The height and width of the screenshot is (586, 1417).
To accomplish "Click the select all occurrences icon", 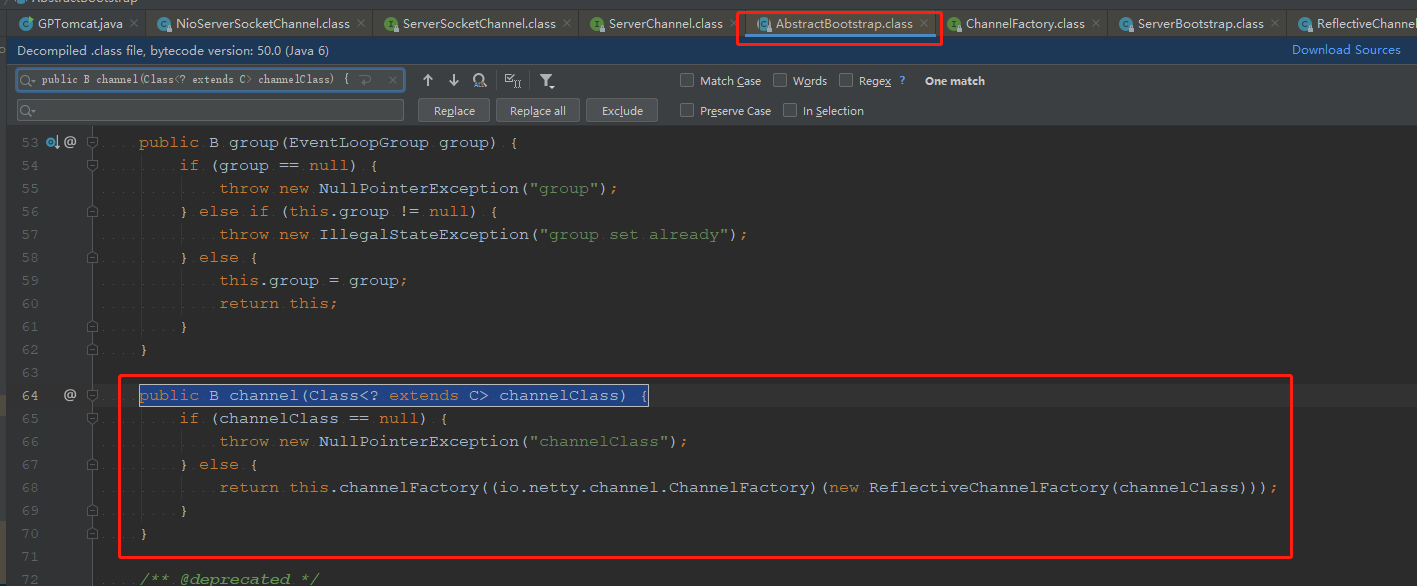I will coord(512,80).
